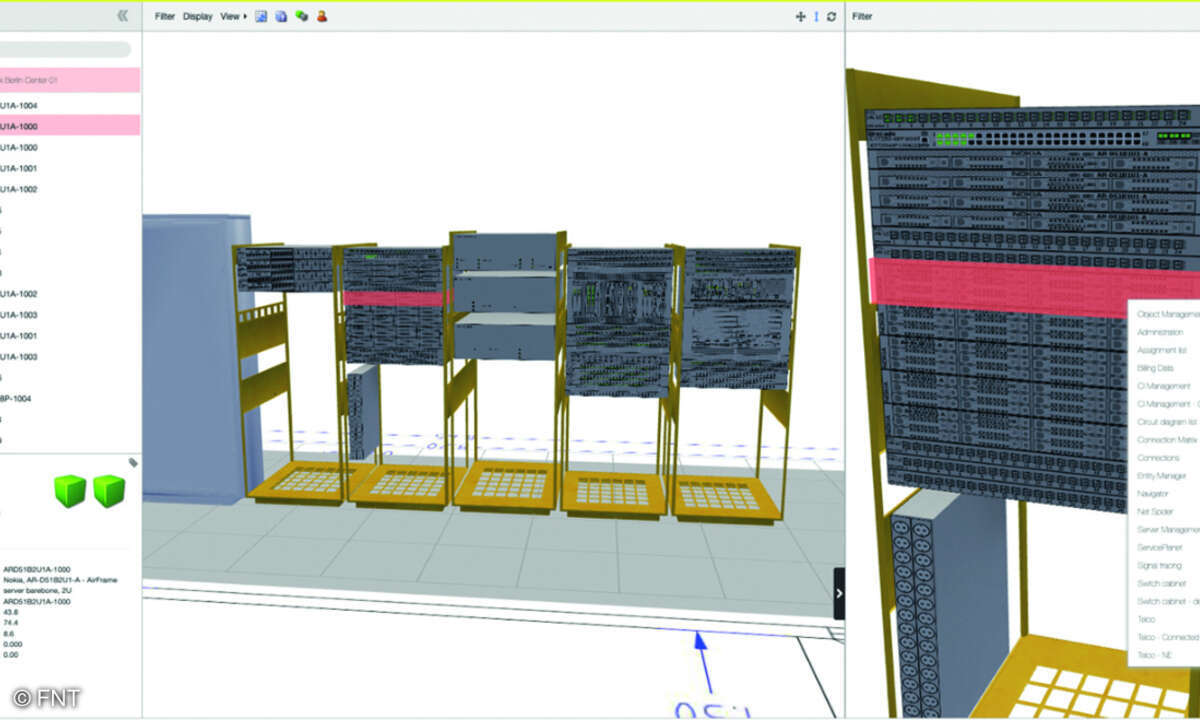The image size is (1200, 720).
Task: Click the small tag icon above green cubes
Action: pyautogui.click(x=133, y=462)
